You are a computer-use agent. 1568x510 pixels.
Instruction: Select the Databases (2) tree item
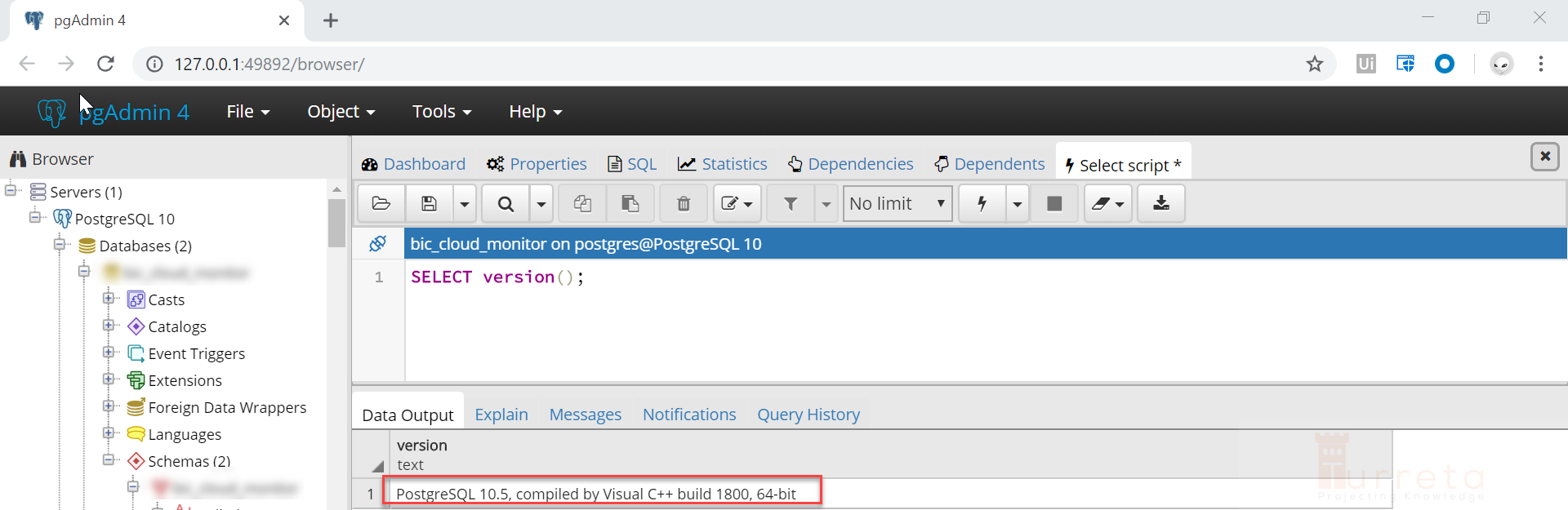[x=145, y=246]
